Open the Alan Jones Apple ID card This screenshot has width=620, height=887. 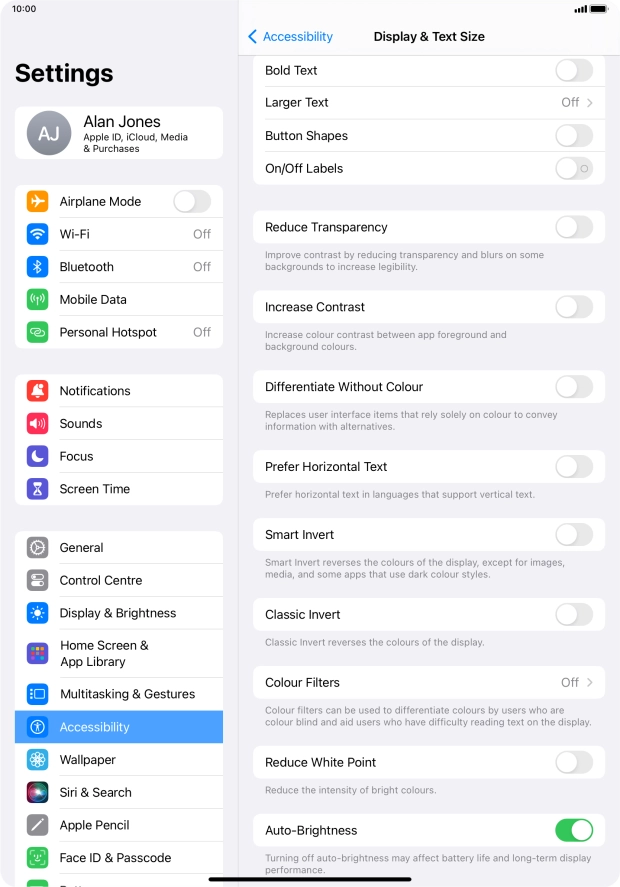click(x=119, y=134)
